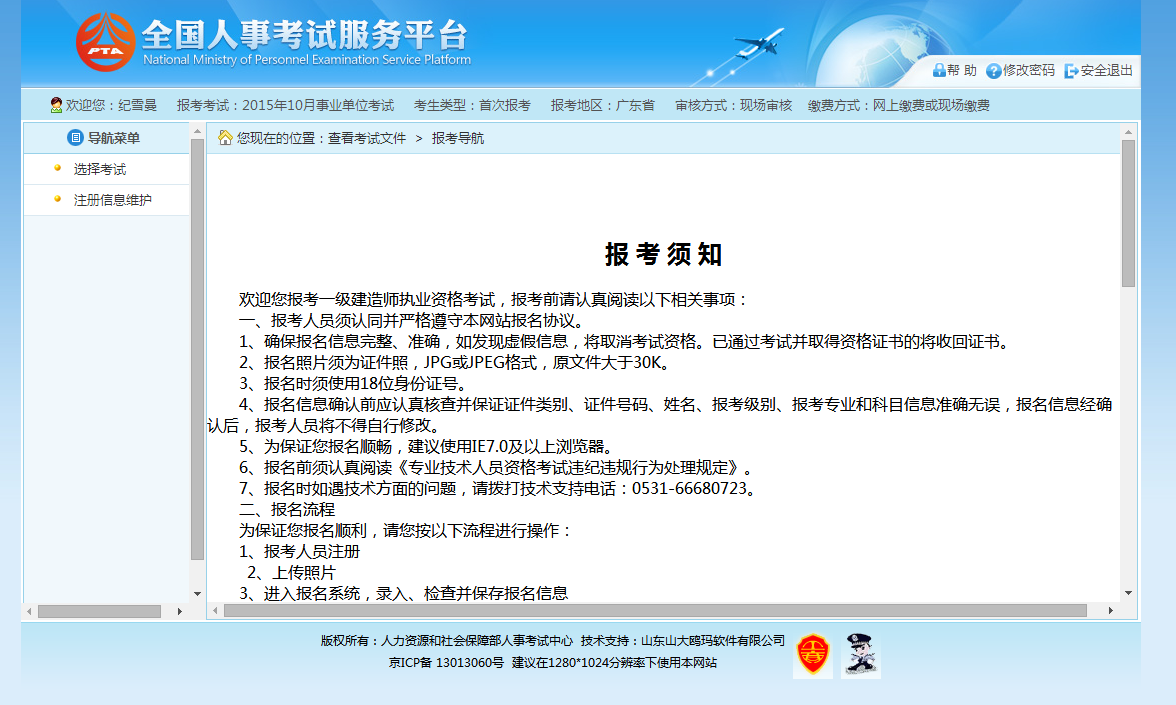The image size is (1176, 705).
Task: Click the 京ICP备 13013060号 text in footer
Action: (x=446, y=663)
